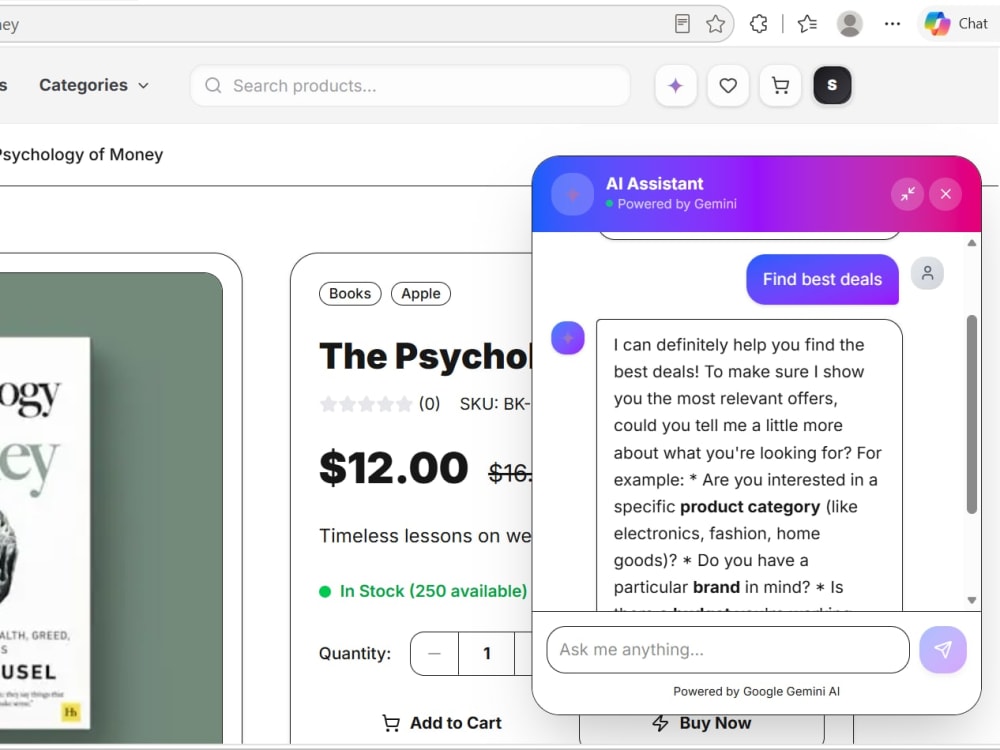Close the AI Assistant chat panel
Image resolution: width=1000 pixels, height=750 pixels.
pyautogui.click(x=946, y=194)
